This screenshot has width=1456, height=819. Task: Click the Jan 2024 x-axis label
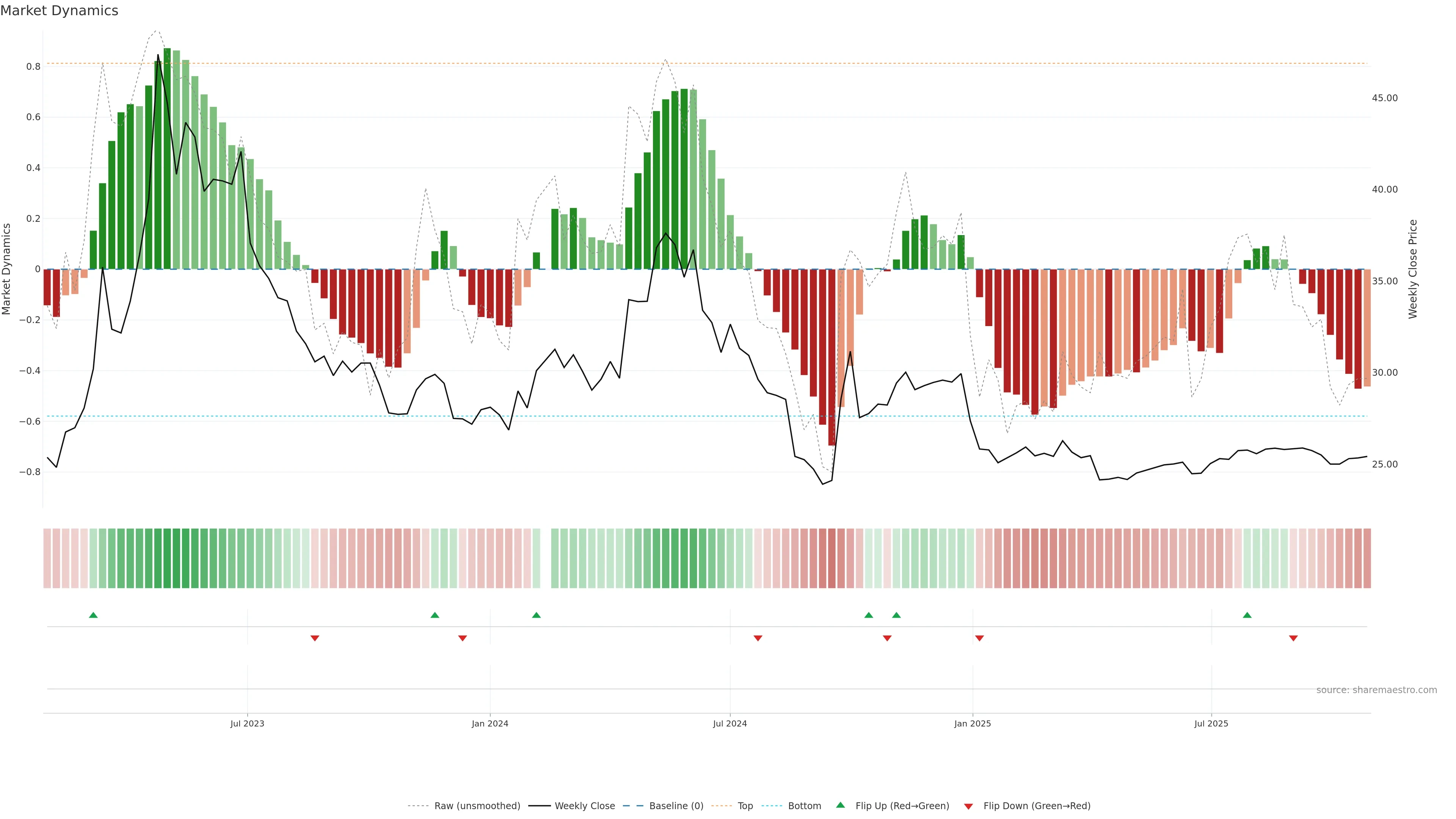(x=490, y=723)
